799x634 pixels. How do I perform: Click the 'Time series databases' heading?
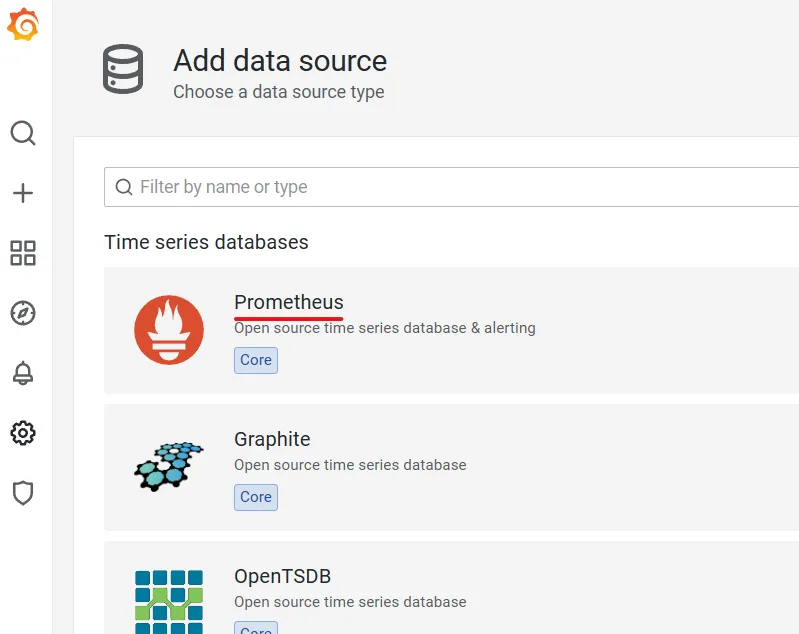tap(206, 242)
